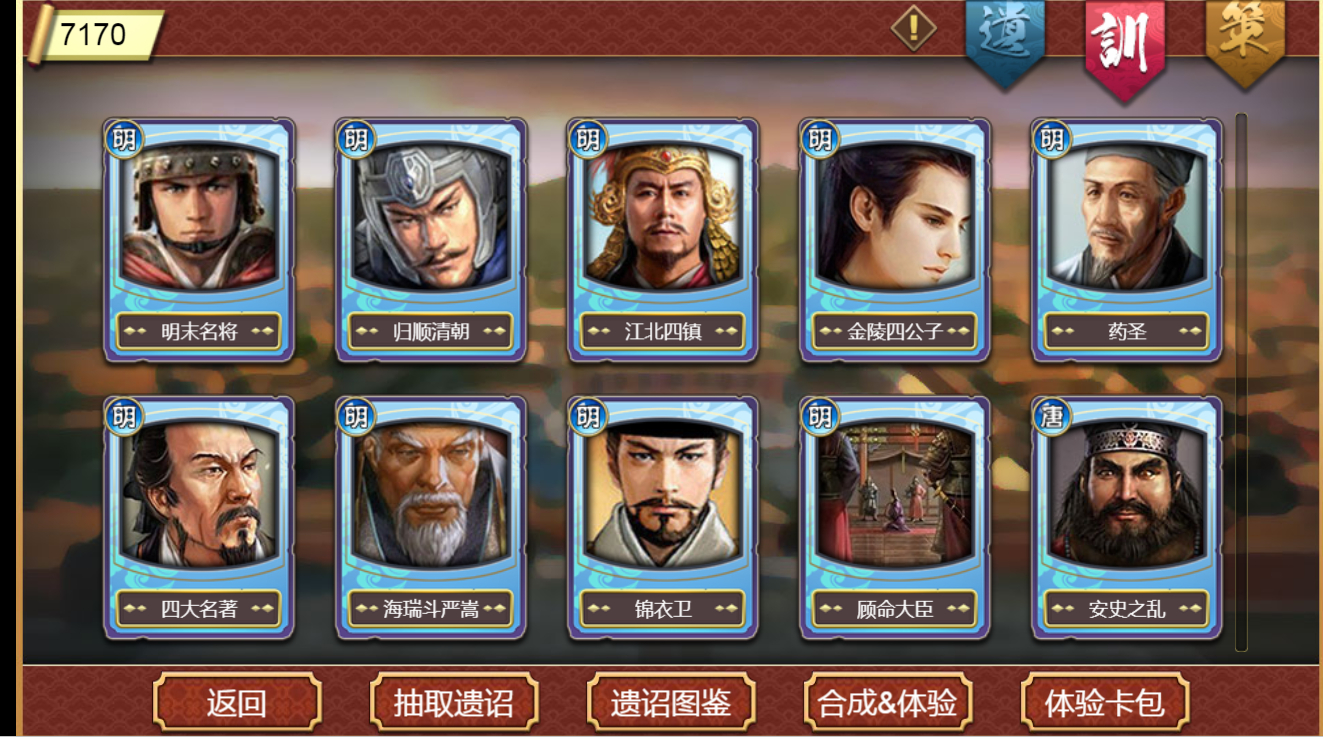Viewport: 1323px width, 739px height.
Task: Open the 顾命大臣 scene card
Action: (895, 518)
